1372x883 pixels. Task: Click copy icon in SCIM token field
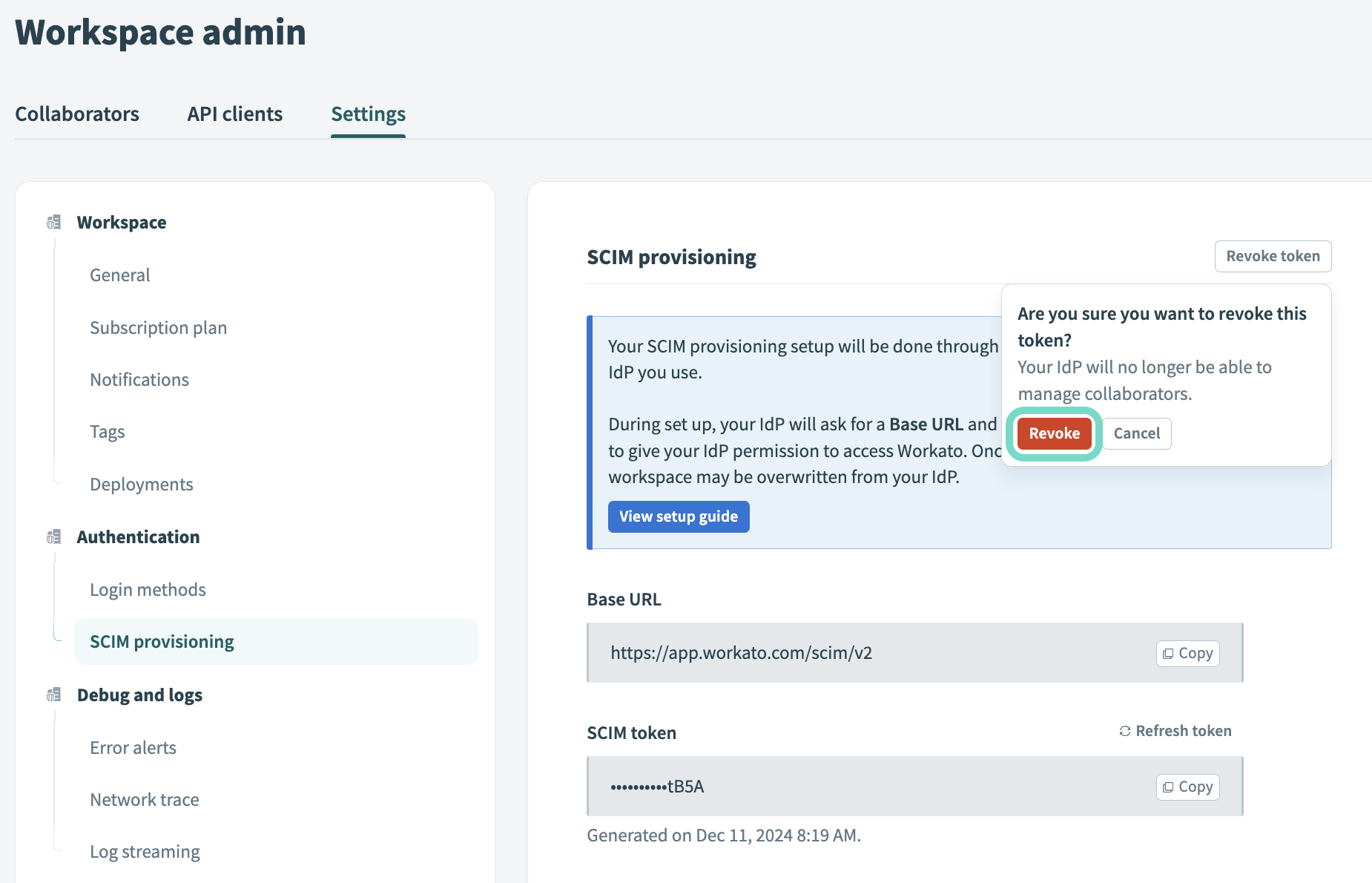click(x=1168, y=787)
